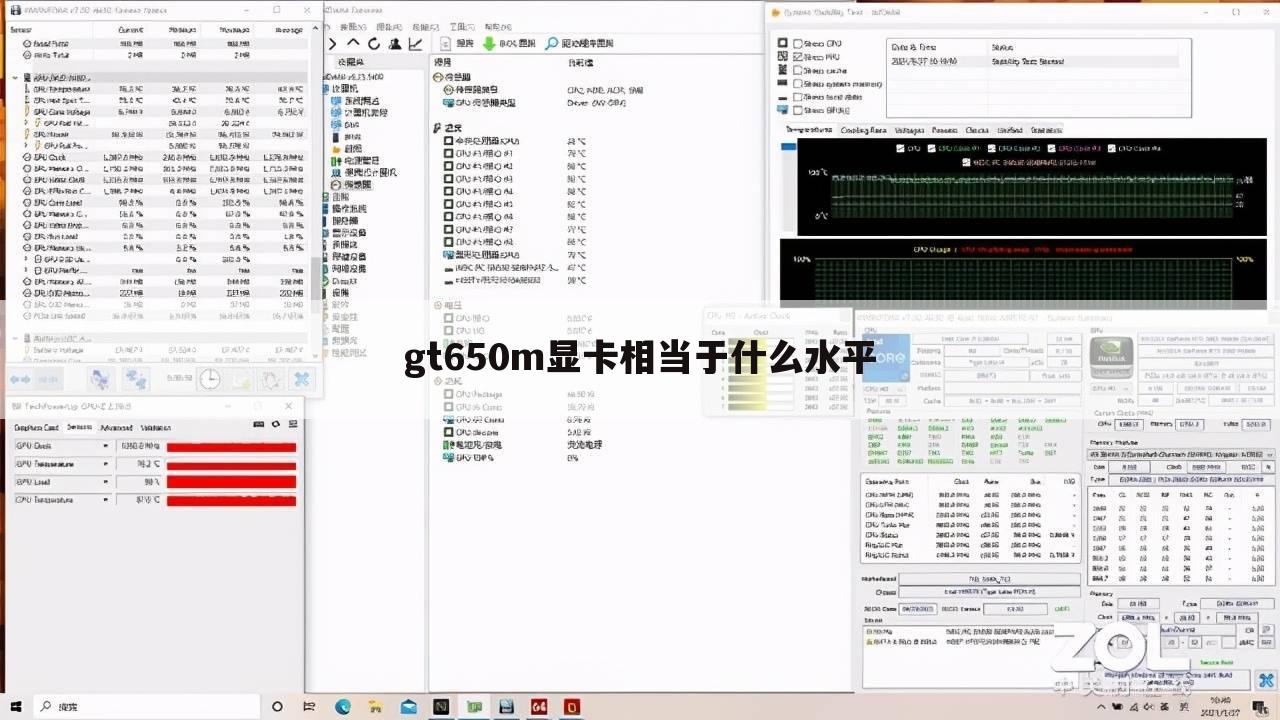
Task: Click the GPU Load red graph bar
Action: click(231, 482)
